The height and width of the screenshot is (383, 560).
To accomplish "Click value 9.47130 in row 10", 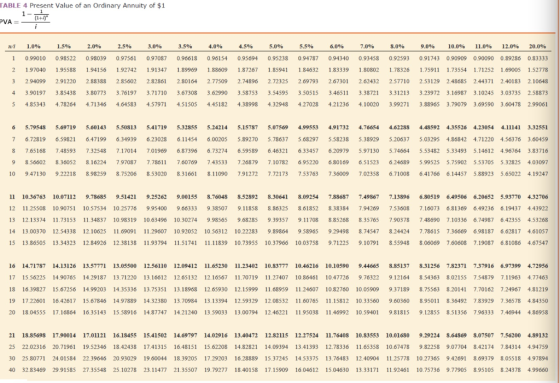I will 35,174.
